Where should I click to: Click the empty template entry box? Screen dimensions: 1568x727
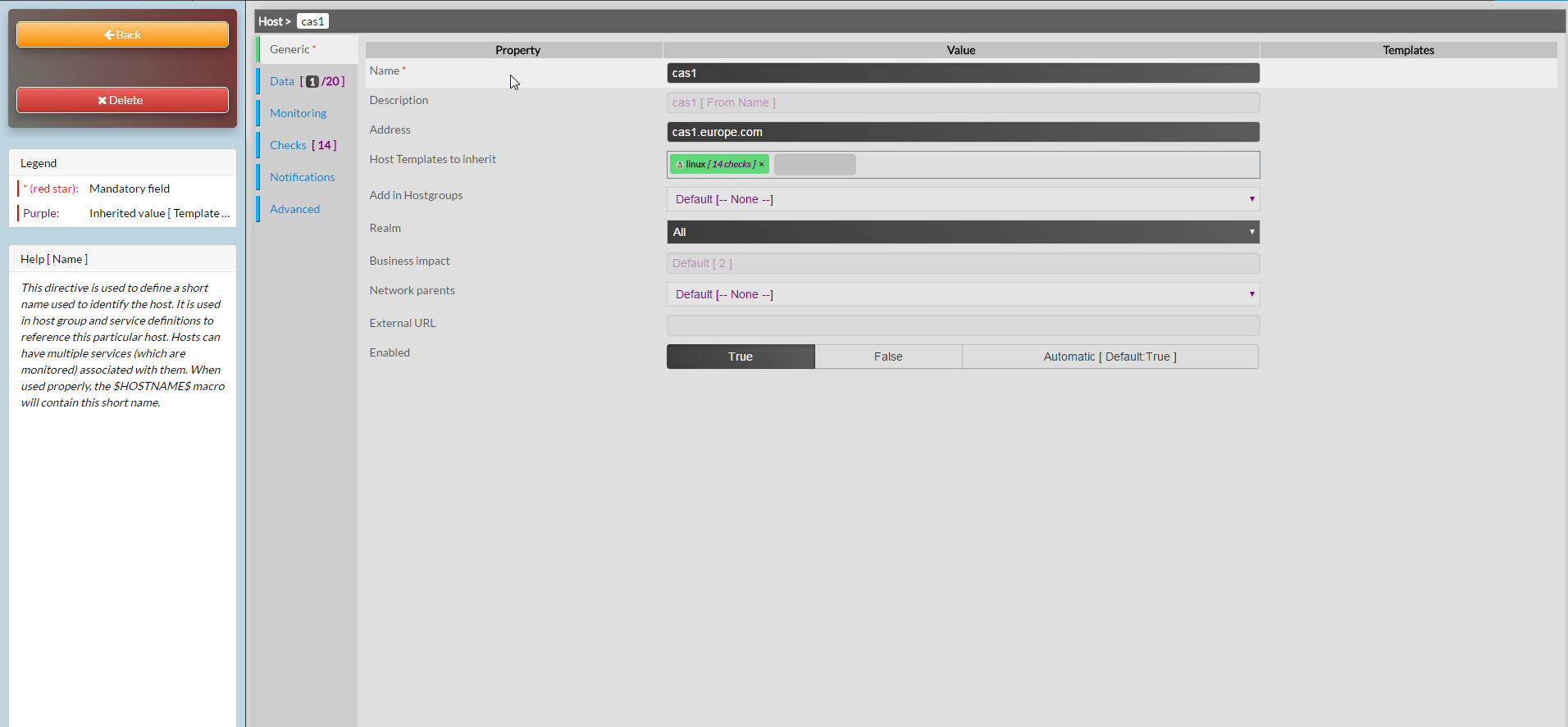pyautogui.click(x=814, y=165)
